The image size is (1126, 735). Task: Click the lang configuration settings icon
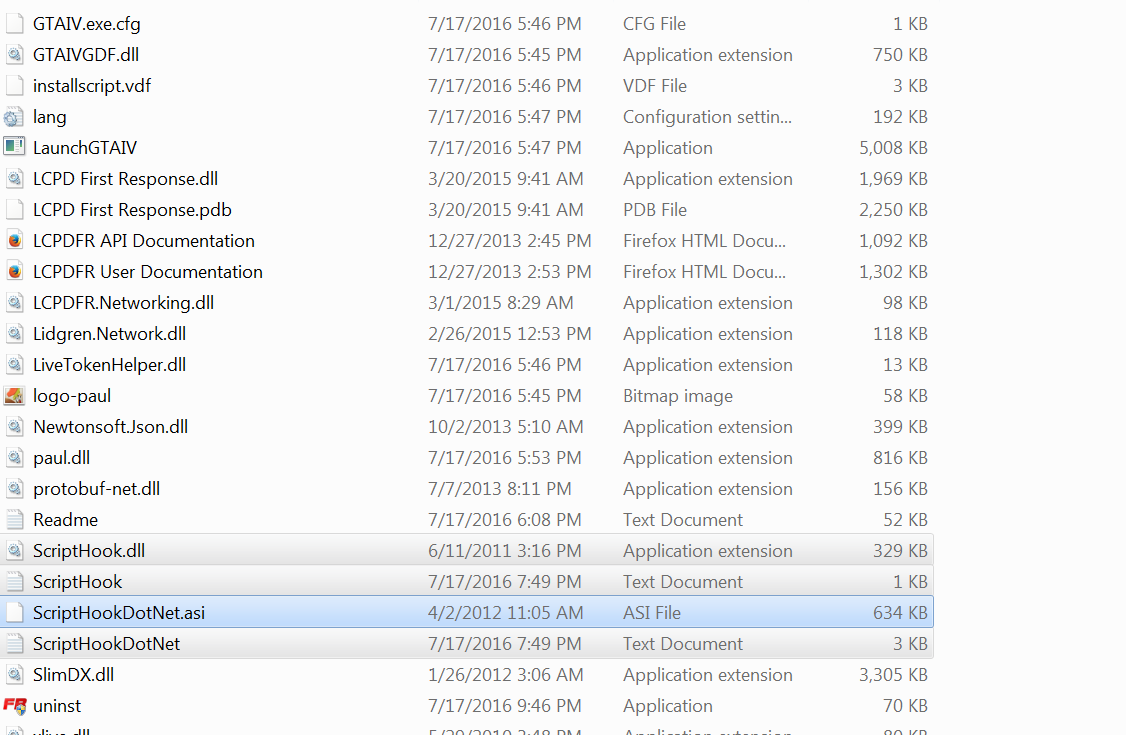[x=14, y=117]
